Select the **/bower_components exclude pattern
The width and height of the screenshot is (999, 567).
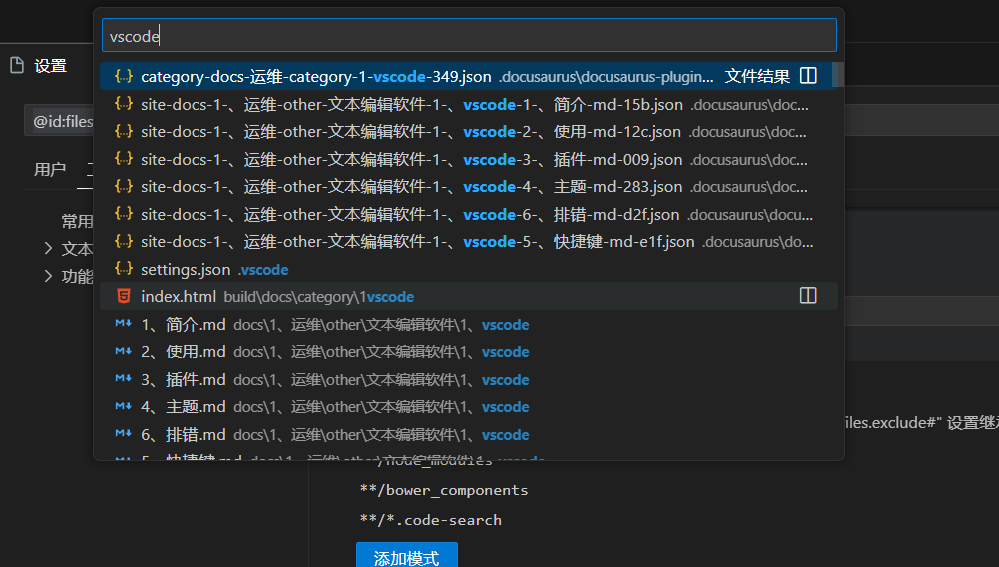coord(444,491)
